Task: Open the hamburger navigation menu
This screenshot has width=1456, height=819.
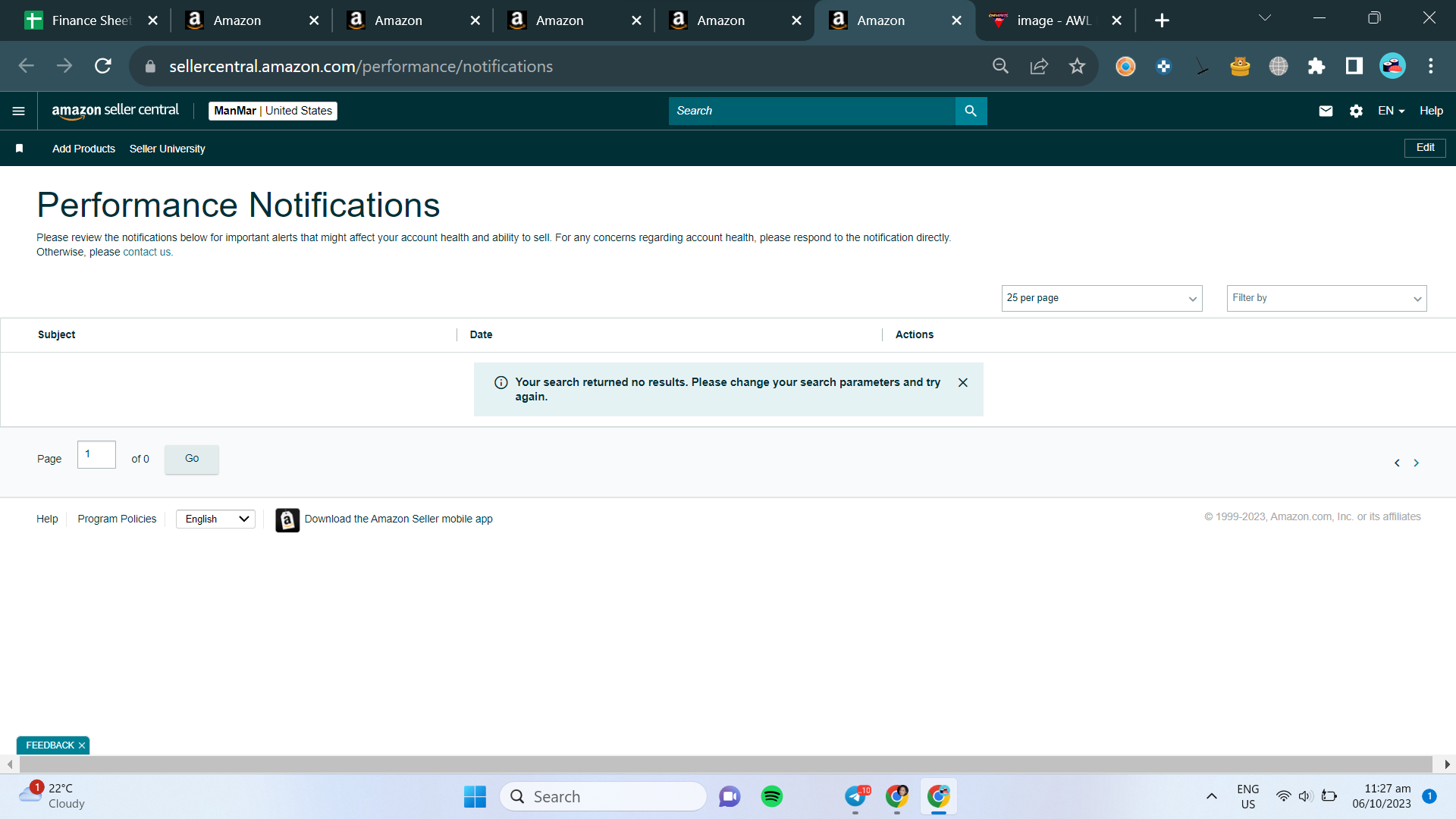Action: pos(19,111)
